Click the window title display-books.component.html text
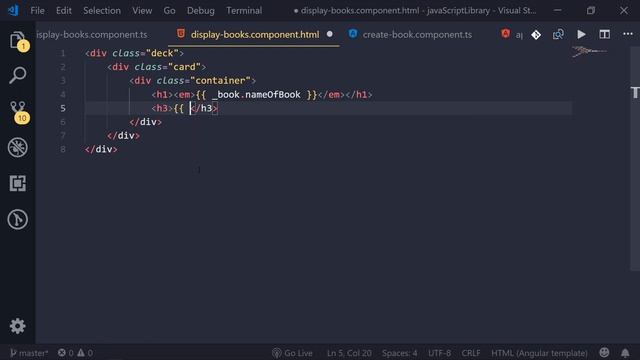Viewport: 640px width, 360px height. point(360,11)
